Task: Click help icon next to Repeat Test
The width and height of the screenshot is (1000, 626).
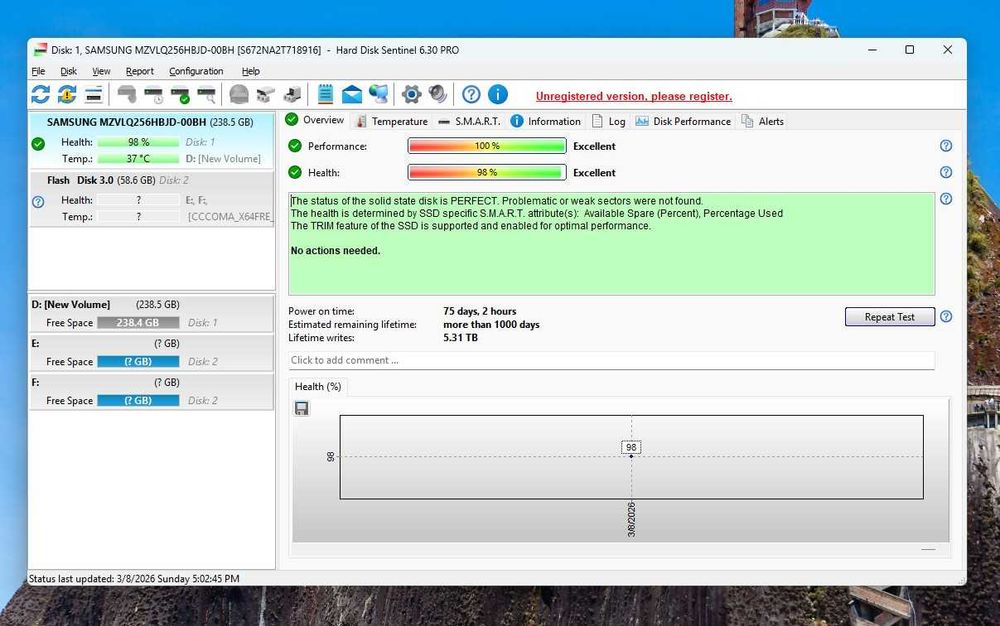Action: tap(946, 316)
